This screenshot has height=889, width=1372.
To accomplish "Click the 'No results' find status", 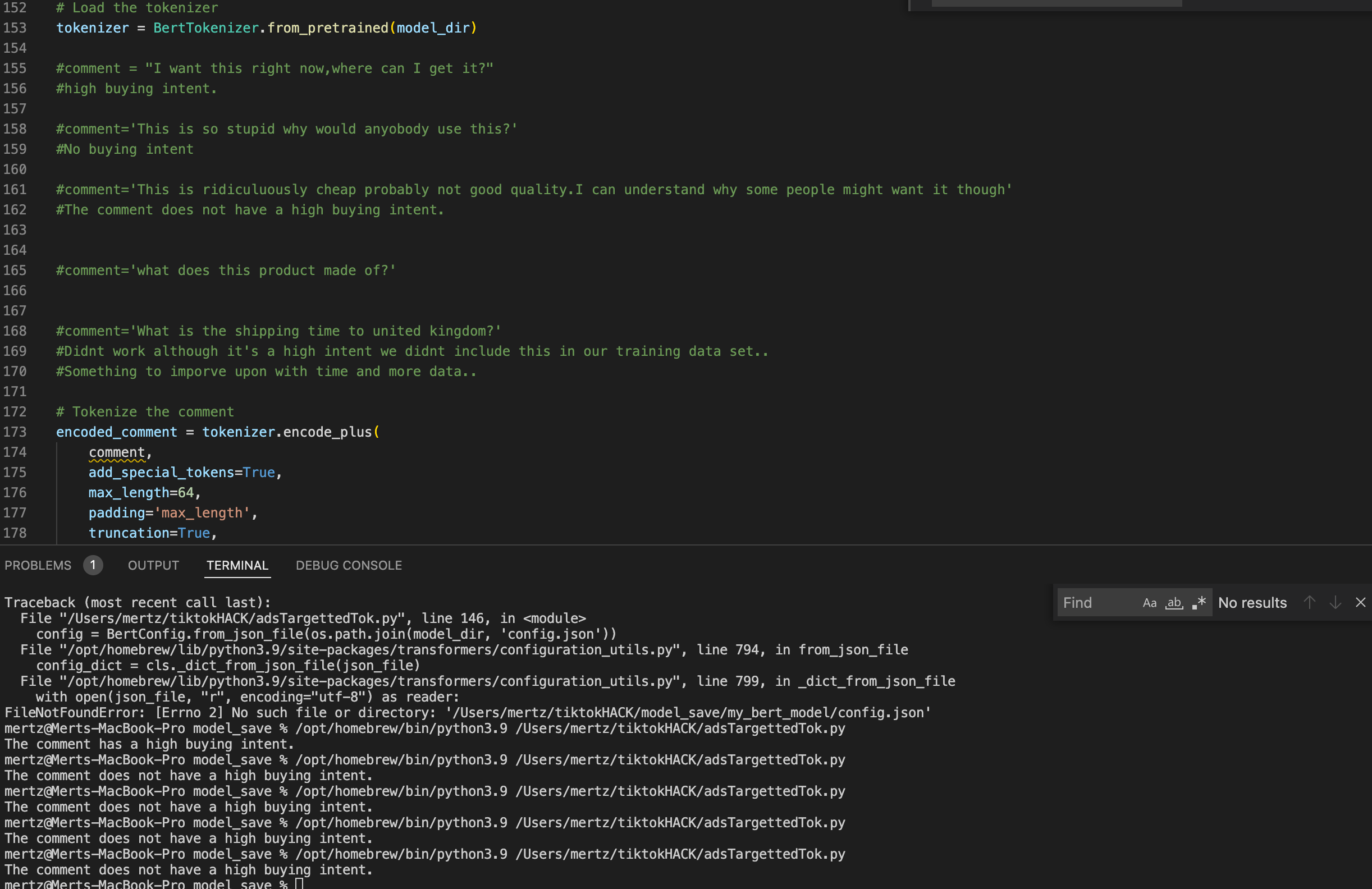I will pos(1252,603).
